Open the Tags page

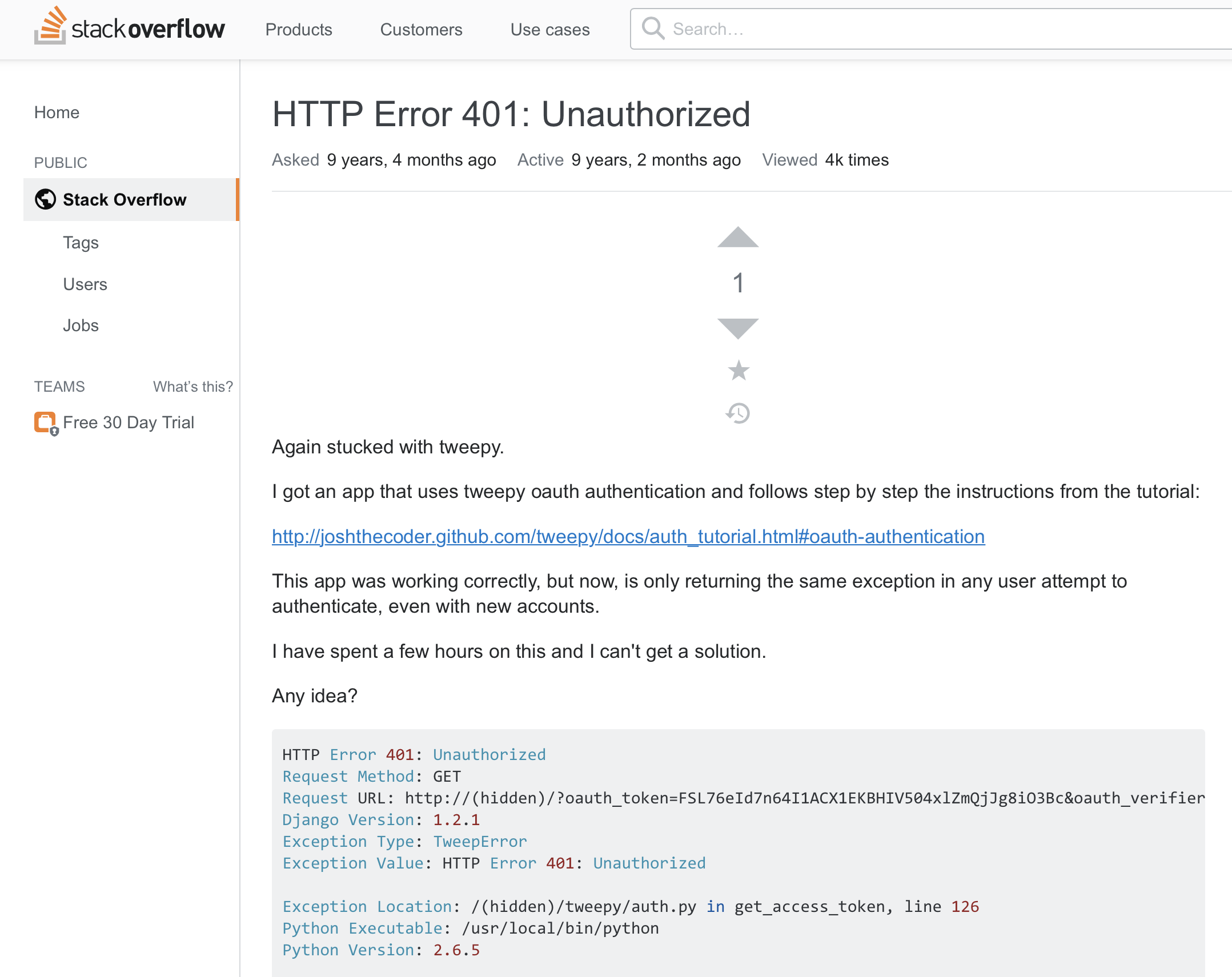click(x=81, y=242)
